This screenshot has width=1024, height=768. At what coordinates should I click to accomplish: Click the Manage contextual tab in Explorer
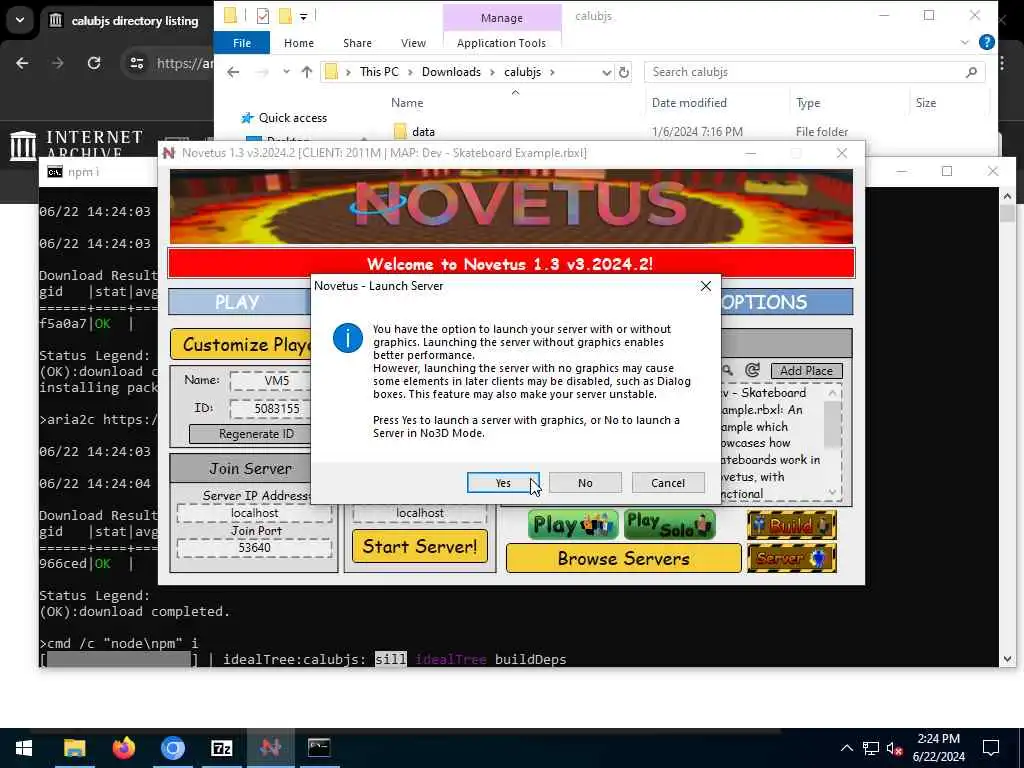point(502,18)
